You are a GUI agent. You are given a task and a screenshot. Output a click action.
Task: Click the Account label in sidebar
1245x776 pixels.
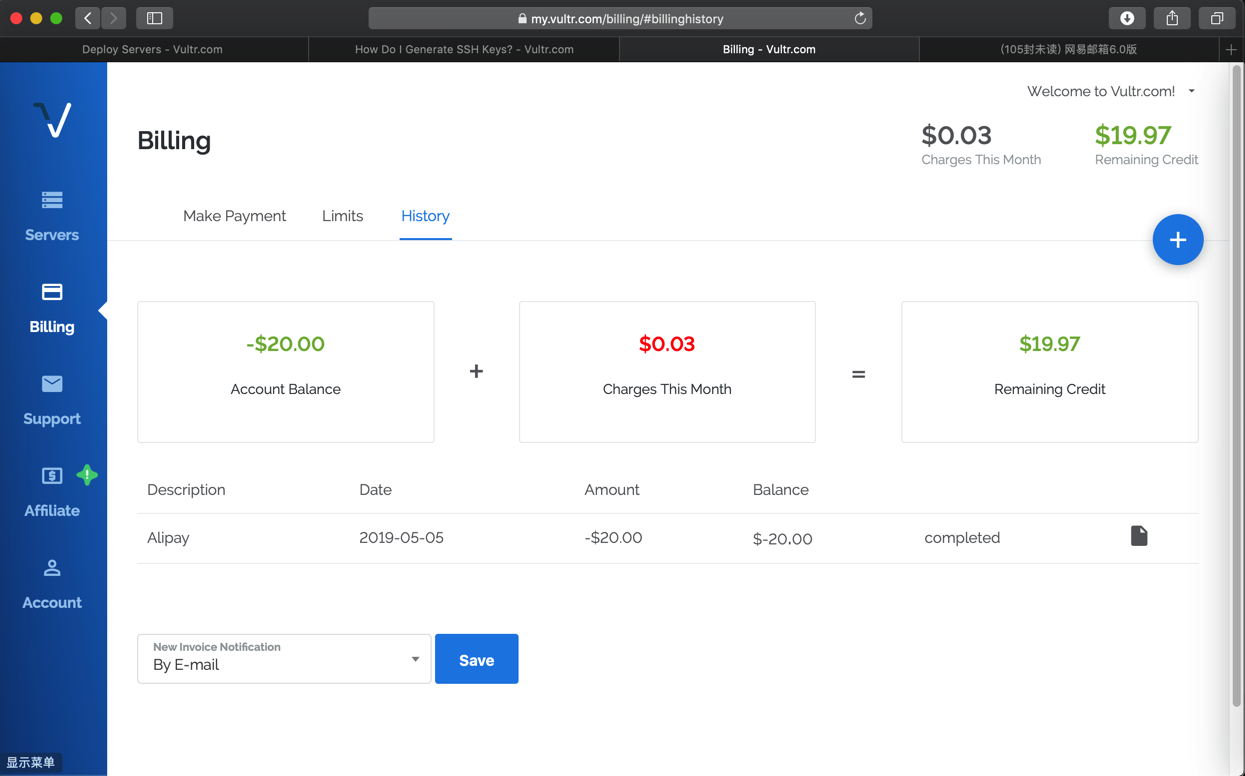(52, 603)
